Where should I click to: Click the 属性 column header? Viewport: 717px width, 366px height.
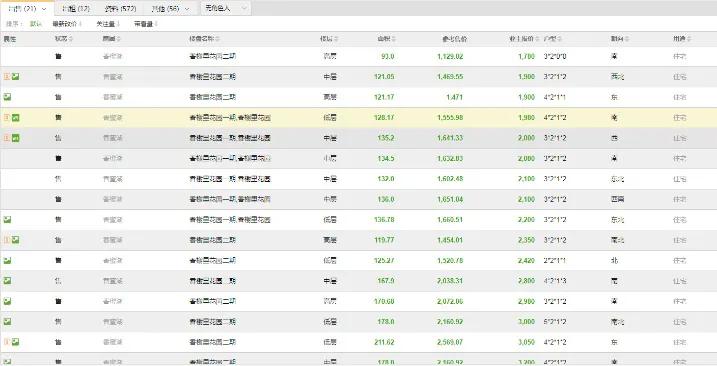point(10,39)
